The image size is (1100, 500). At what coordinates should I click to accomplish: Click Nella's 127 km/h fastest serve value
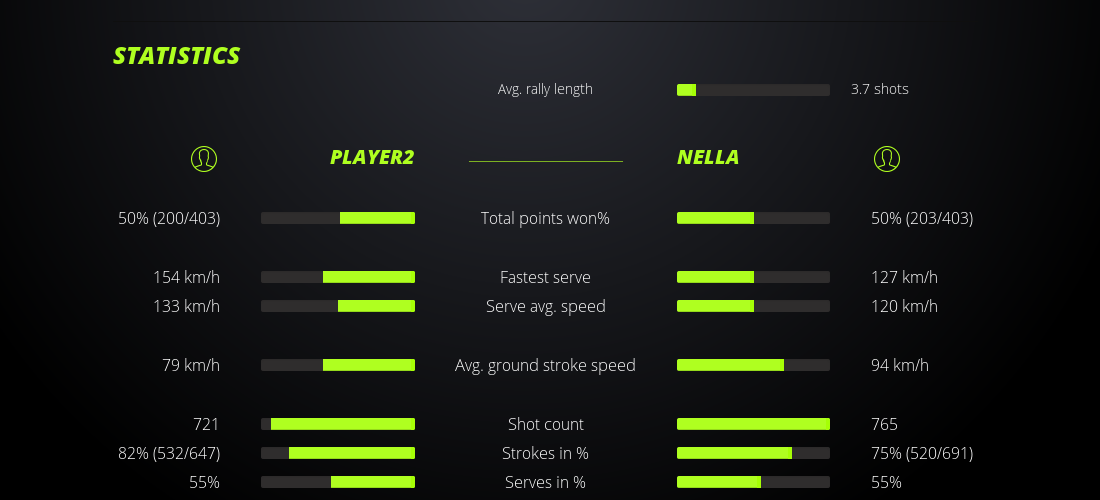coord(904,277)
